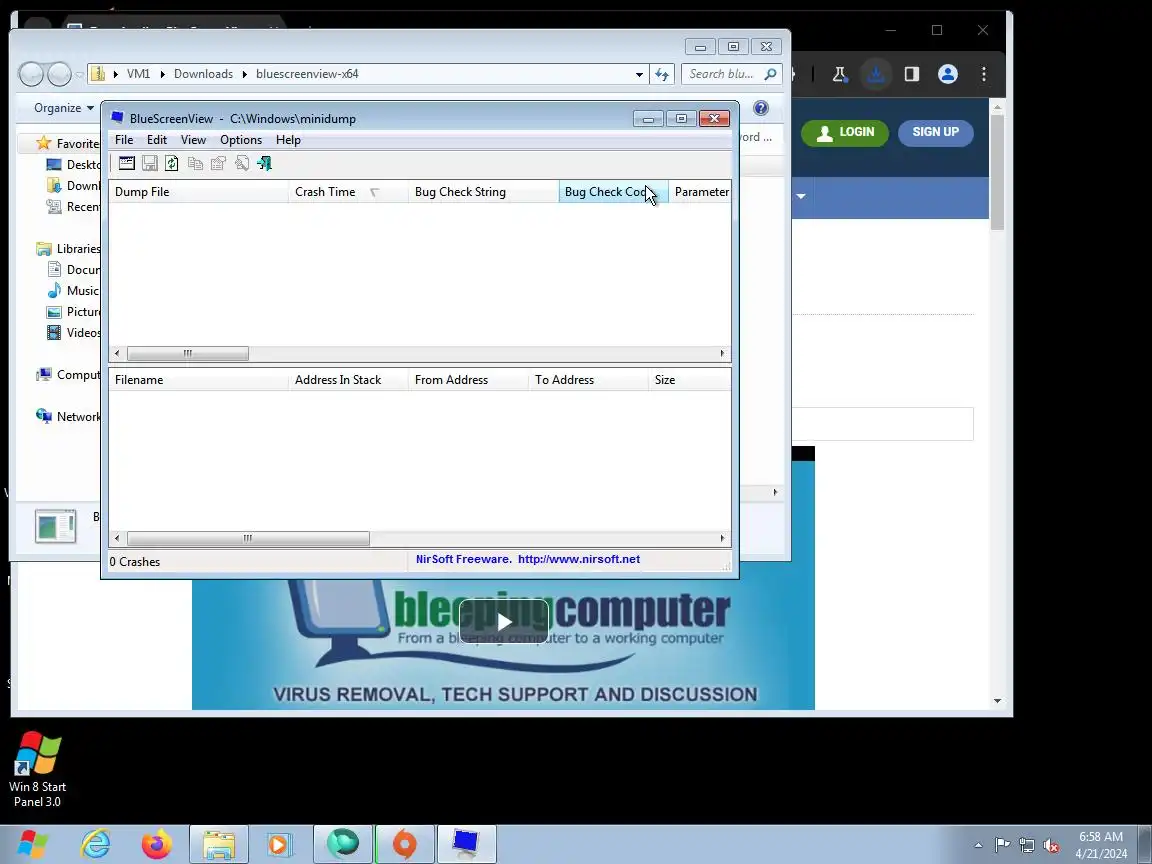Select Music in Explorer navigation pane

[72, 290]
